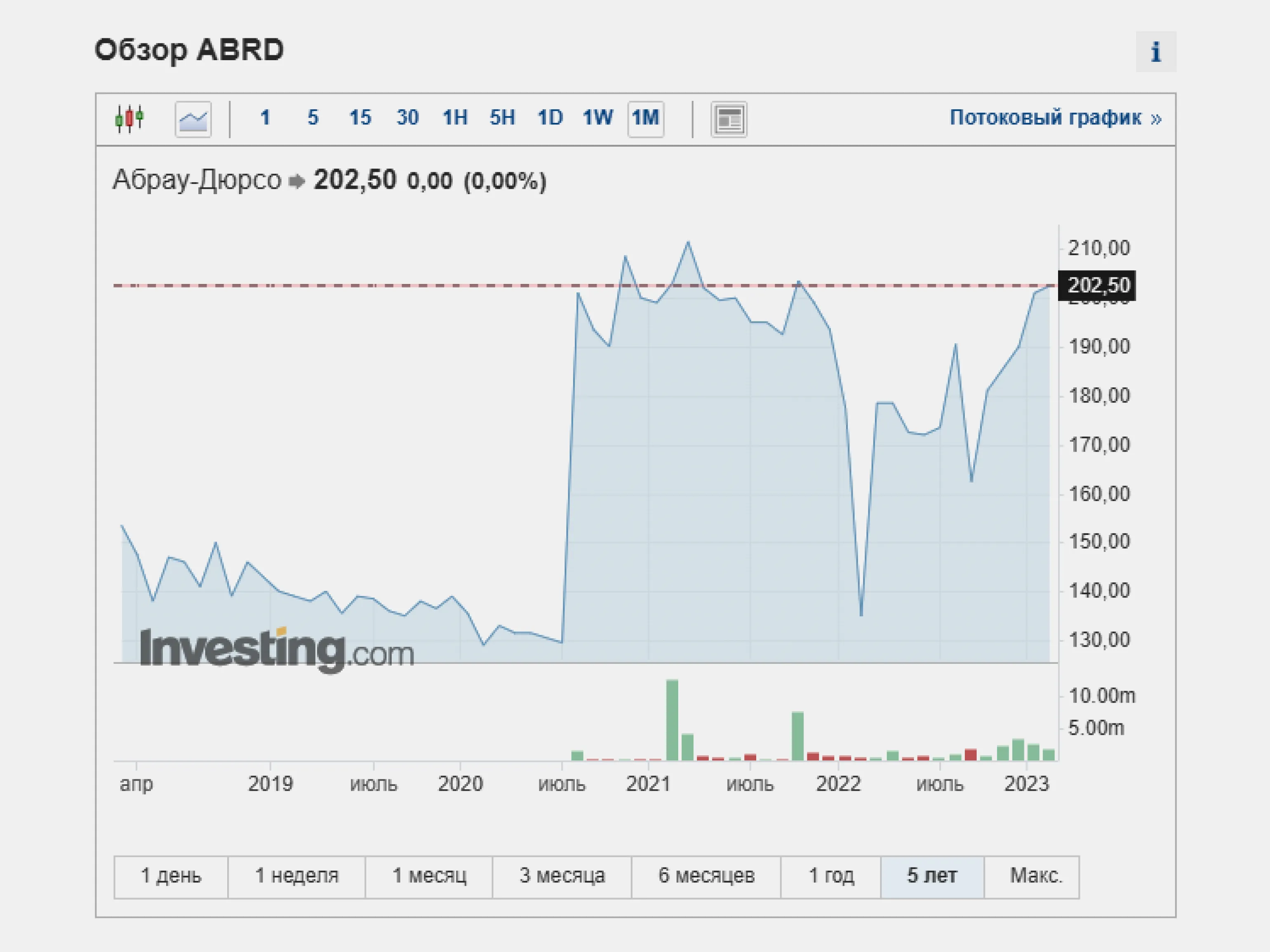
Task: Open the chart news layout icon
Action: (x=729, y=120)
